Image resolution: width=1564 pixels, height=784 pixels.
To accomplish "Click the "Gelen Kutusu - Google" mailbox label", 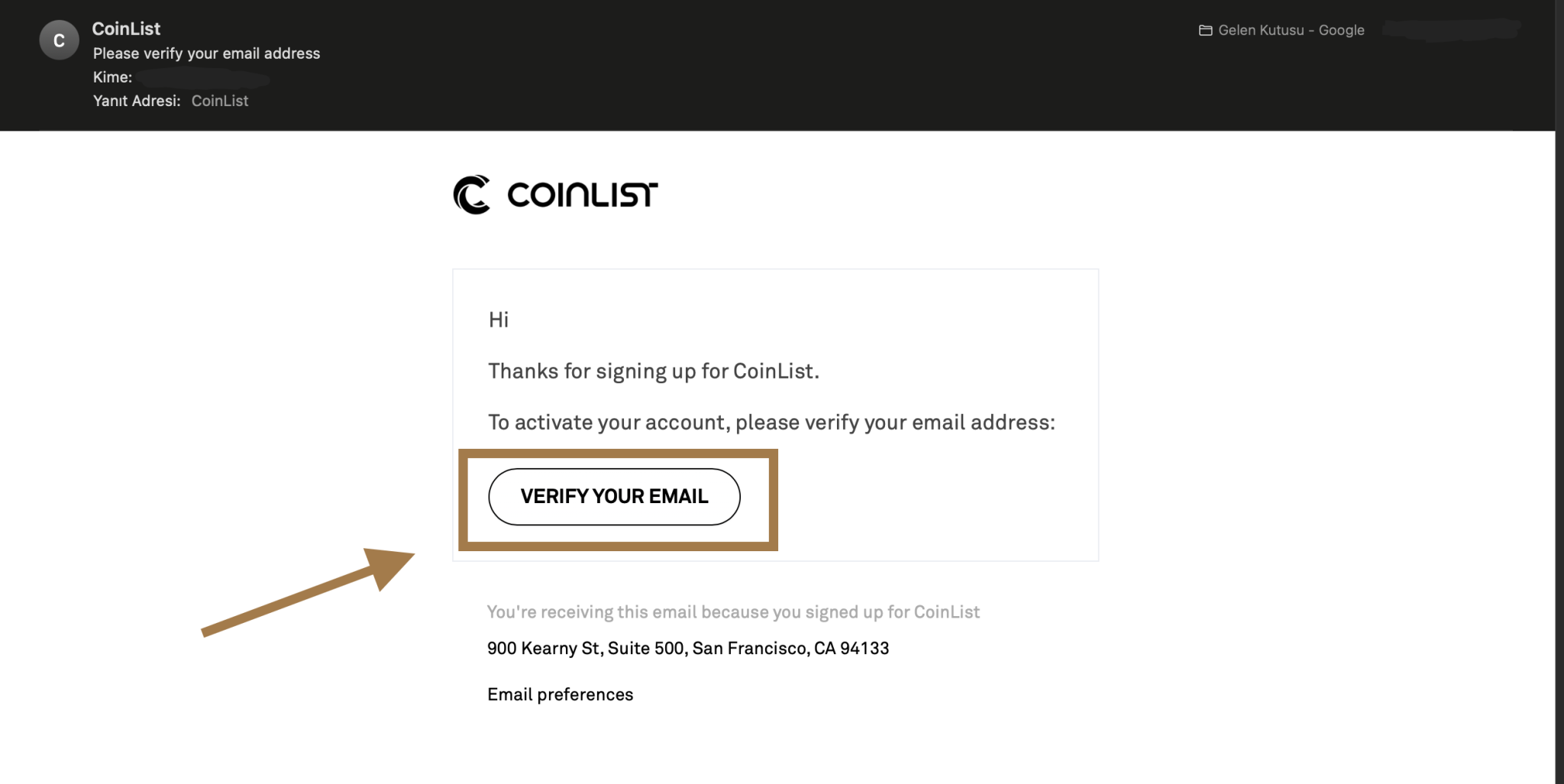I will 1291,31.
